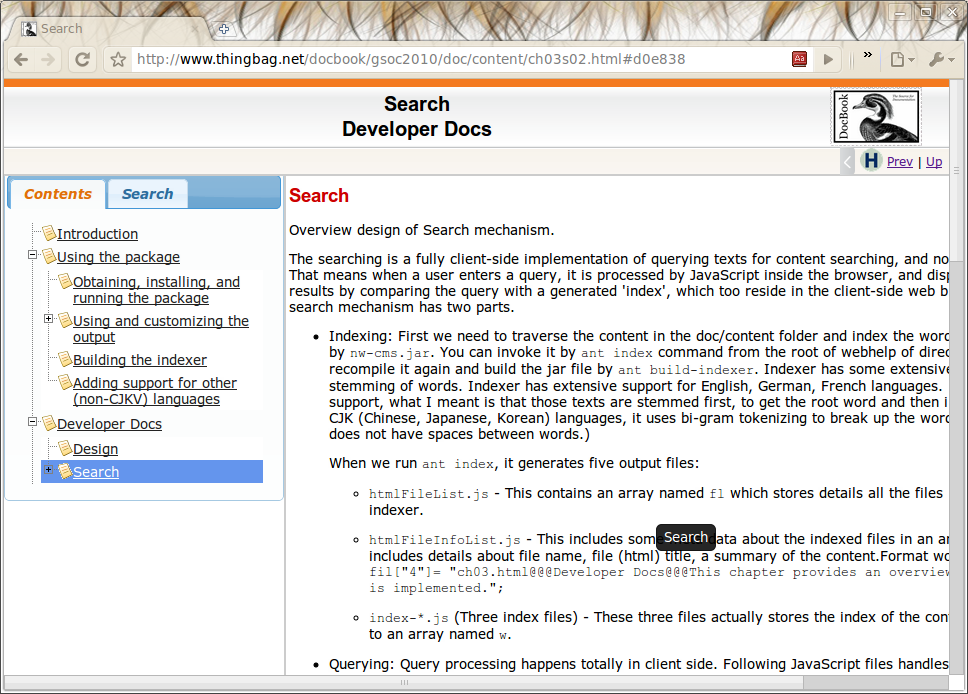
Task: Click the back navigation arrow
Action: coord(20,59)
